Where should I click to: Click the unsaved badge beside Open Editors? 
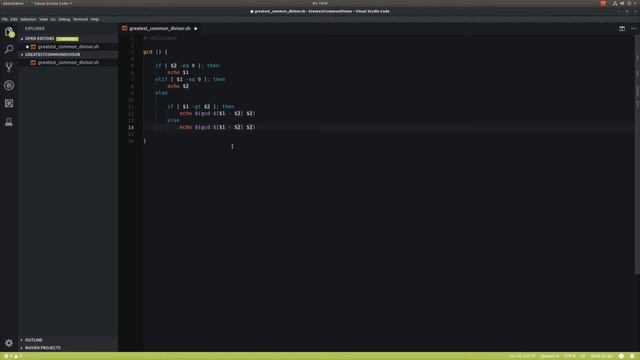point(67,39)
